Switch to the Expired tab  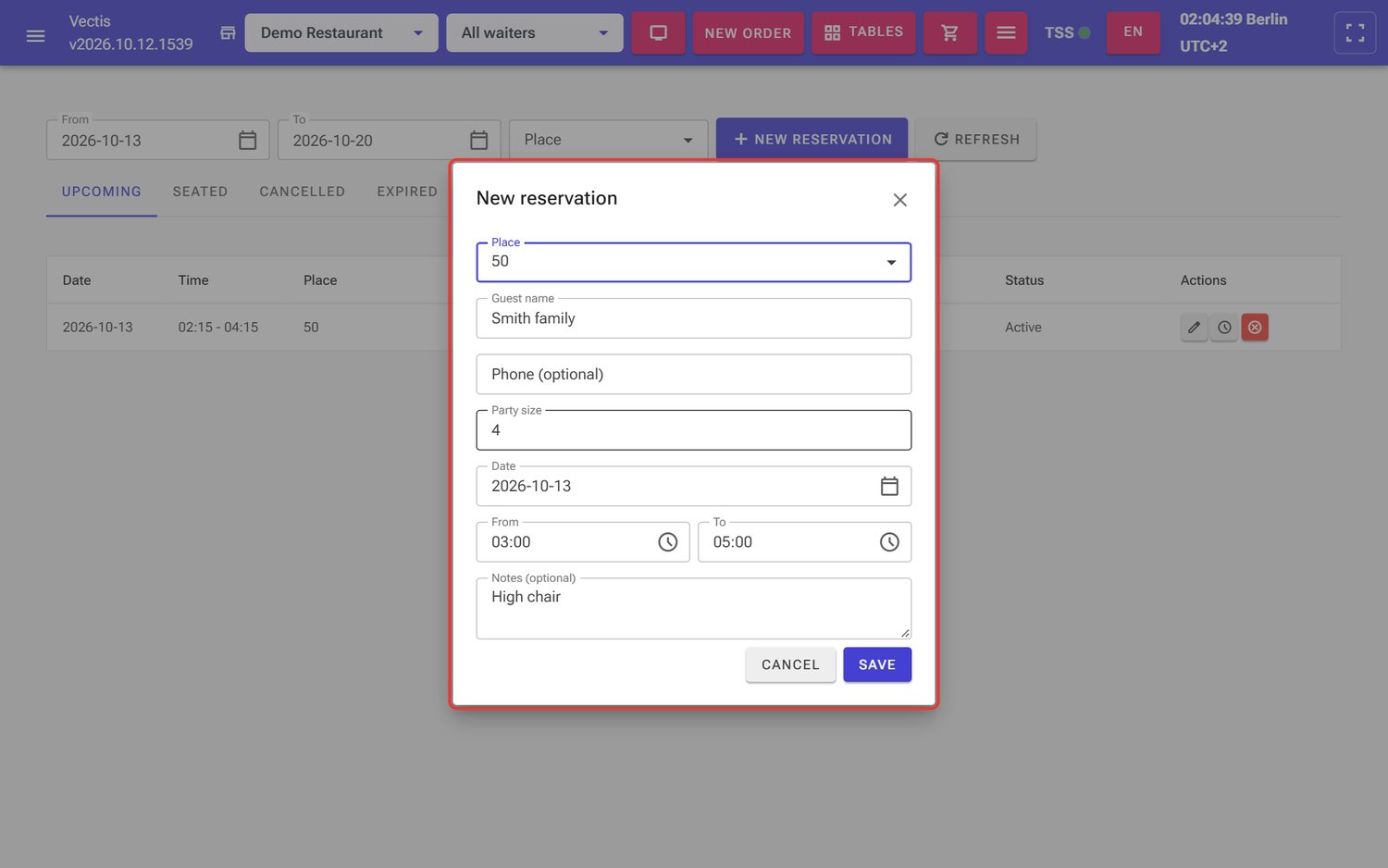pyautogui.click(x=407, y=192)
